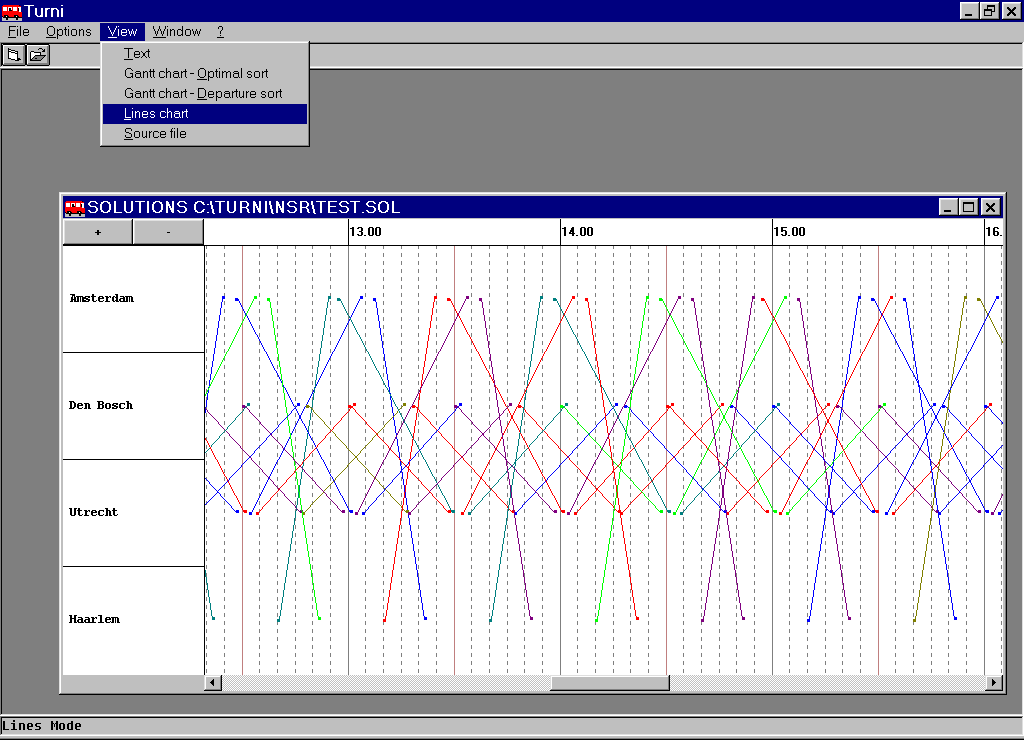Restore down the main Turni window
Screen dimensions: 1024x740
click(989, 10)
